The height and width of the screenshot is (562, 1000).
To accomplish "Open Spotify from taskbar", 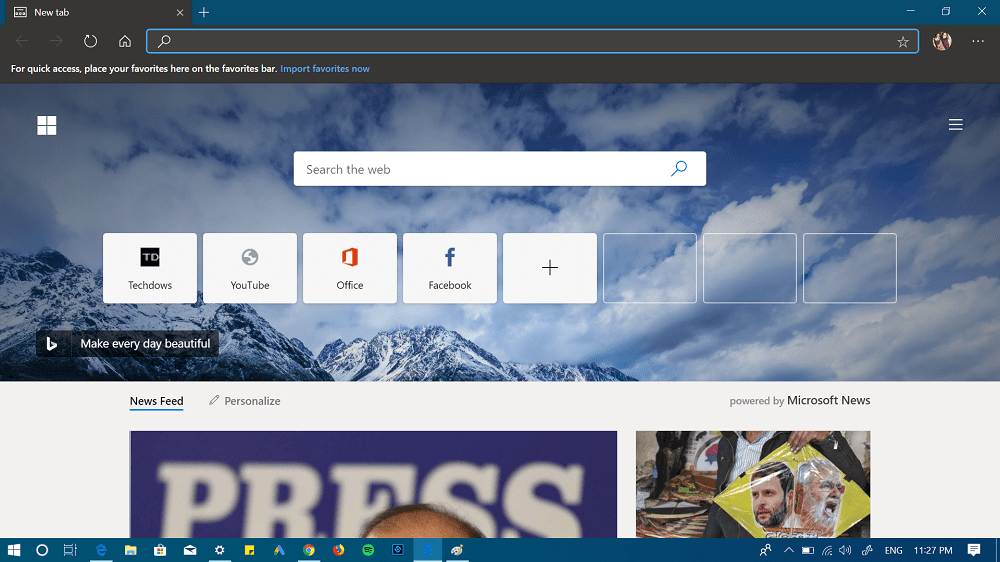I will pyautogui.click(x=368, y=550).
